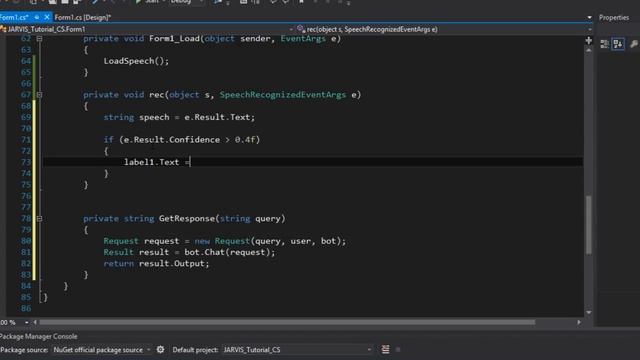Close the Form1.cs tab
Screen dimensions: 640x360
point(47,17)
